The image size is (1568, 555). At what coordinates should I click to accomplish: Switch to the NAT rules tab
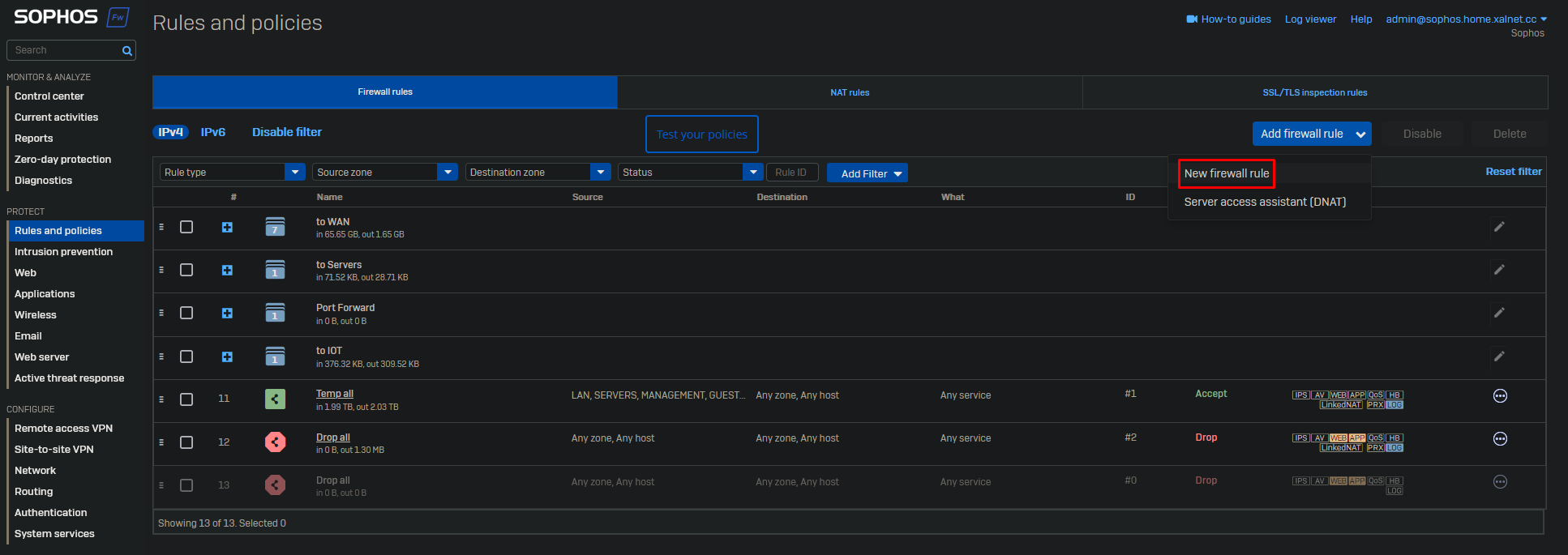coord(849,92)
